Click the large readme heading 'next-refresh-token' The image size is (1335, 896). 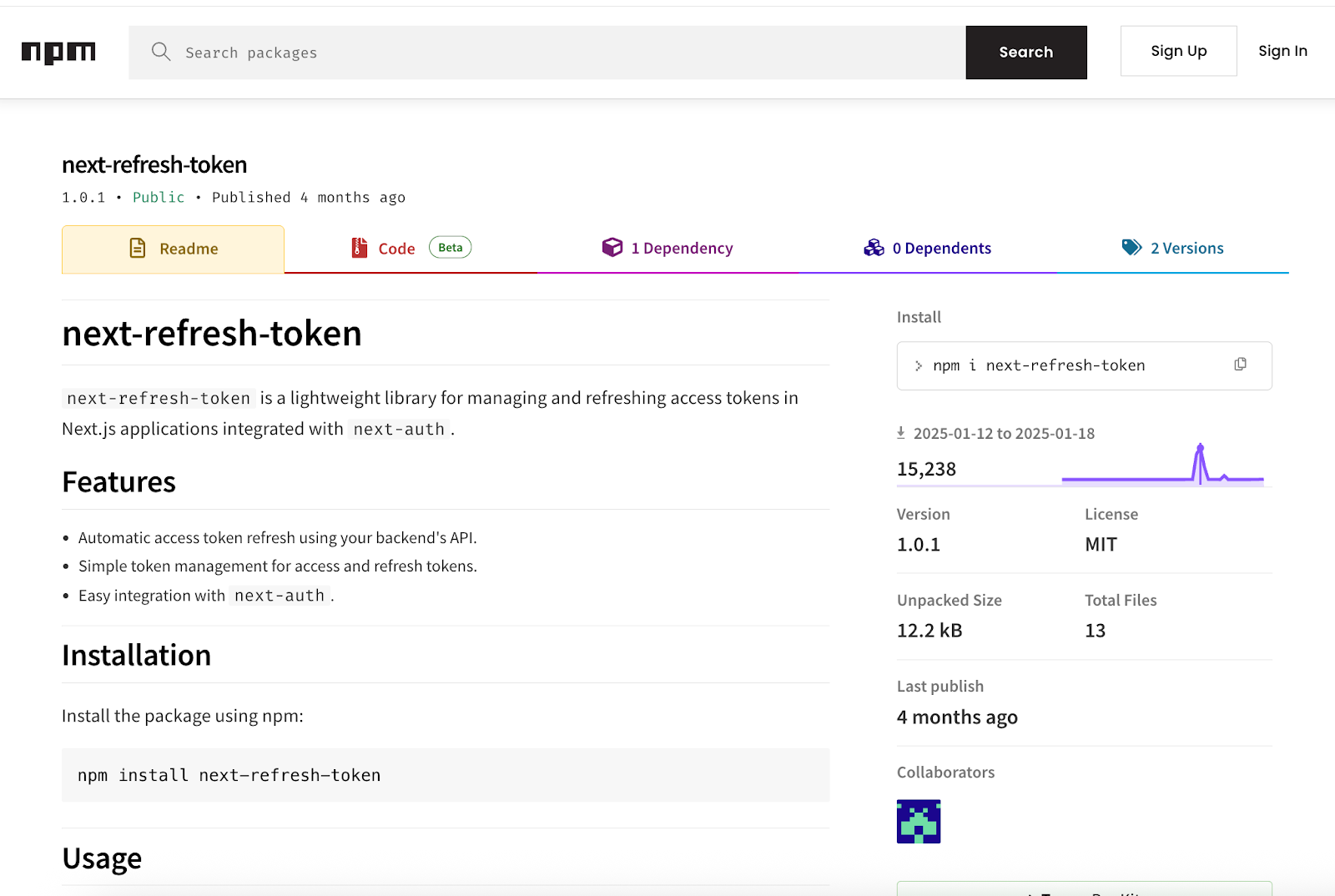[x=212, y=334]
